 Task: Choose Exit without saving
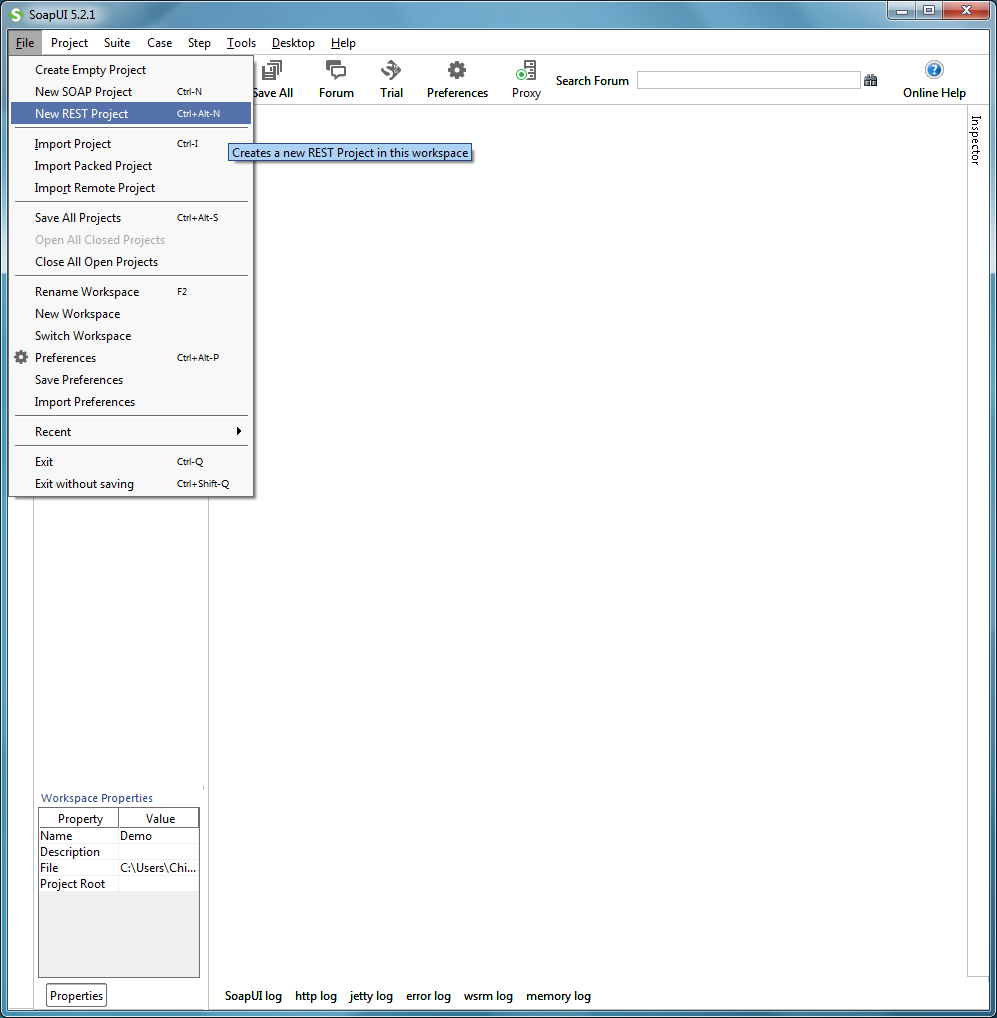tap(131, 484)
